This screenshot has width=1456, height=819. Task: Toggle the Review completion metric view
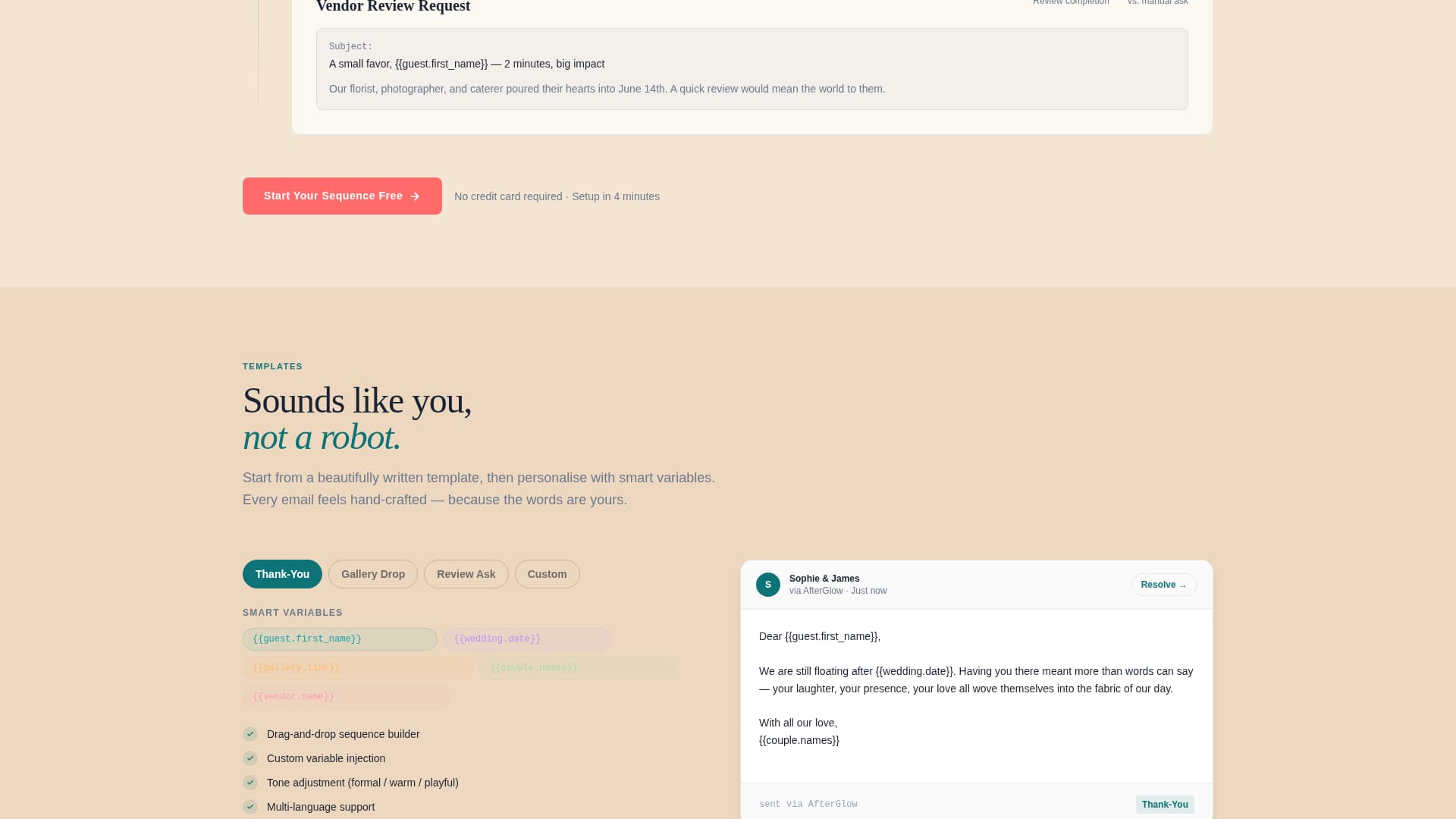click(1070, 2)
